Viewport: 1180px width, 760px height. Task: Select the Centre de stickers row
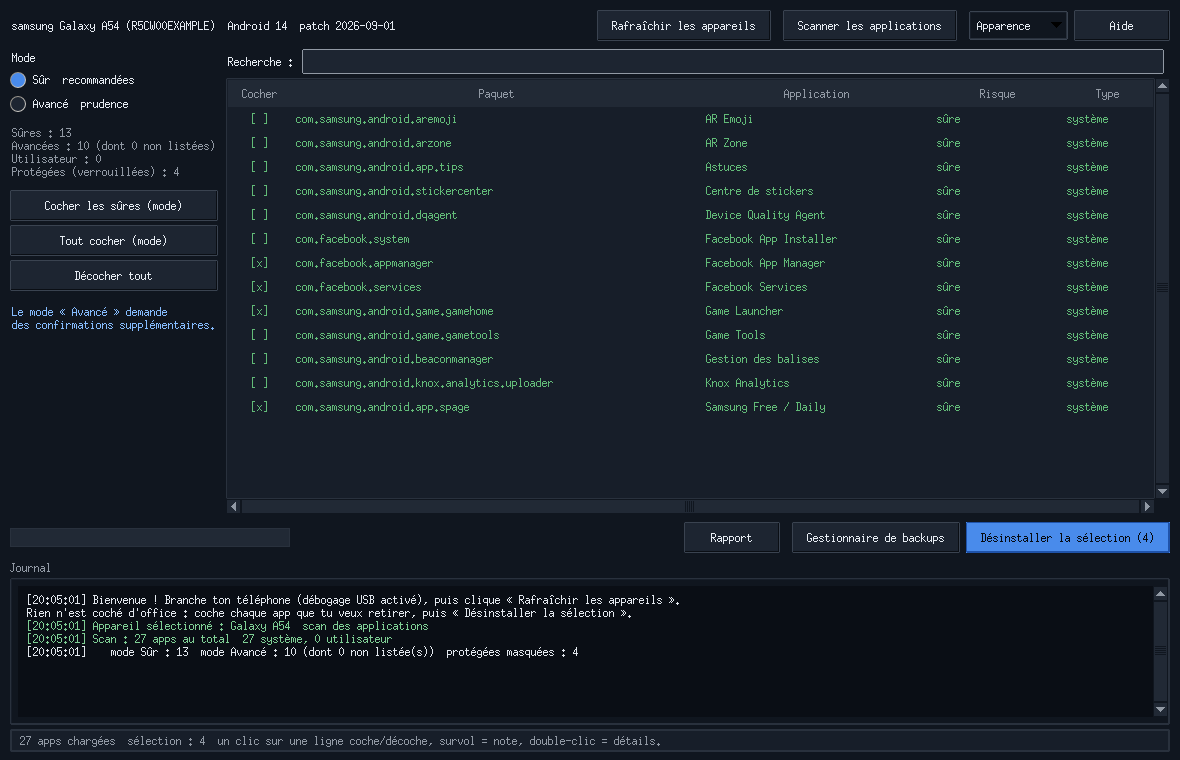click(x=690, y=191)
